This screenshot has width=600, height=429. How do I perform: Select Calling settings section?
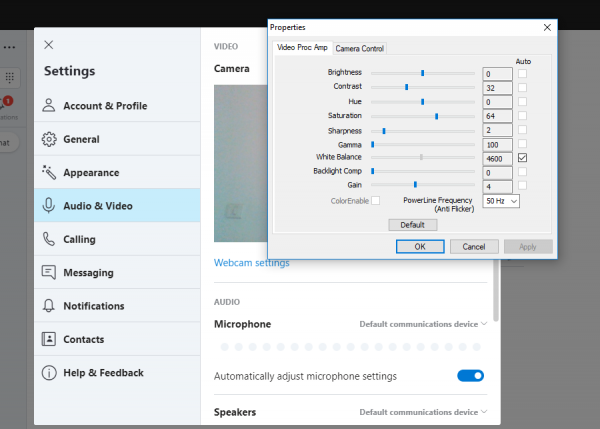[x=117, y=239]
